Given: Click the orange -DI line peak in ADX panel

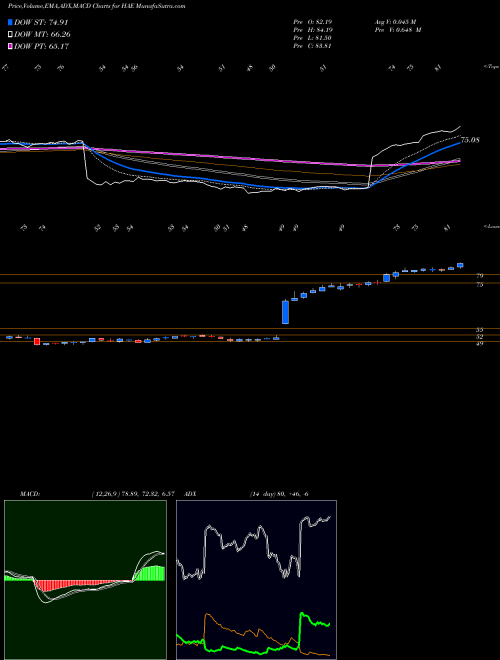Looking at the screenshot, I should pos(206,616).
